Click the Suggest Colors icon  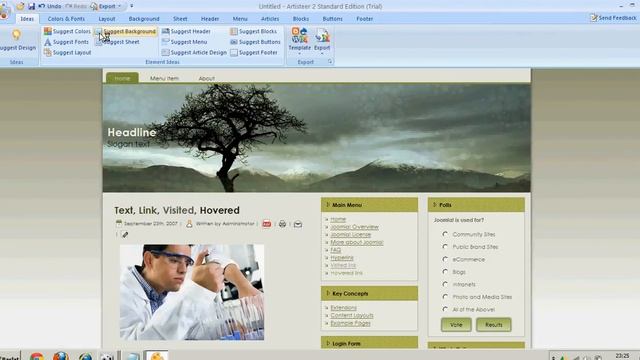[48, 31]
